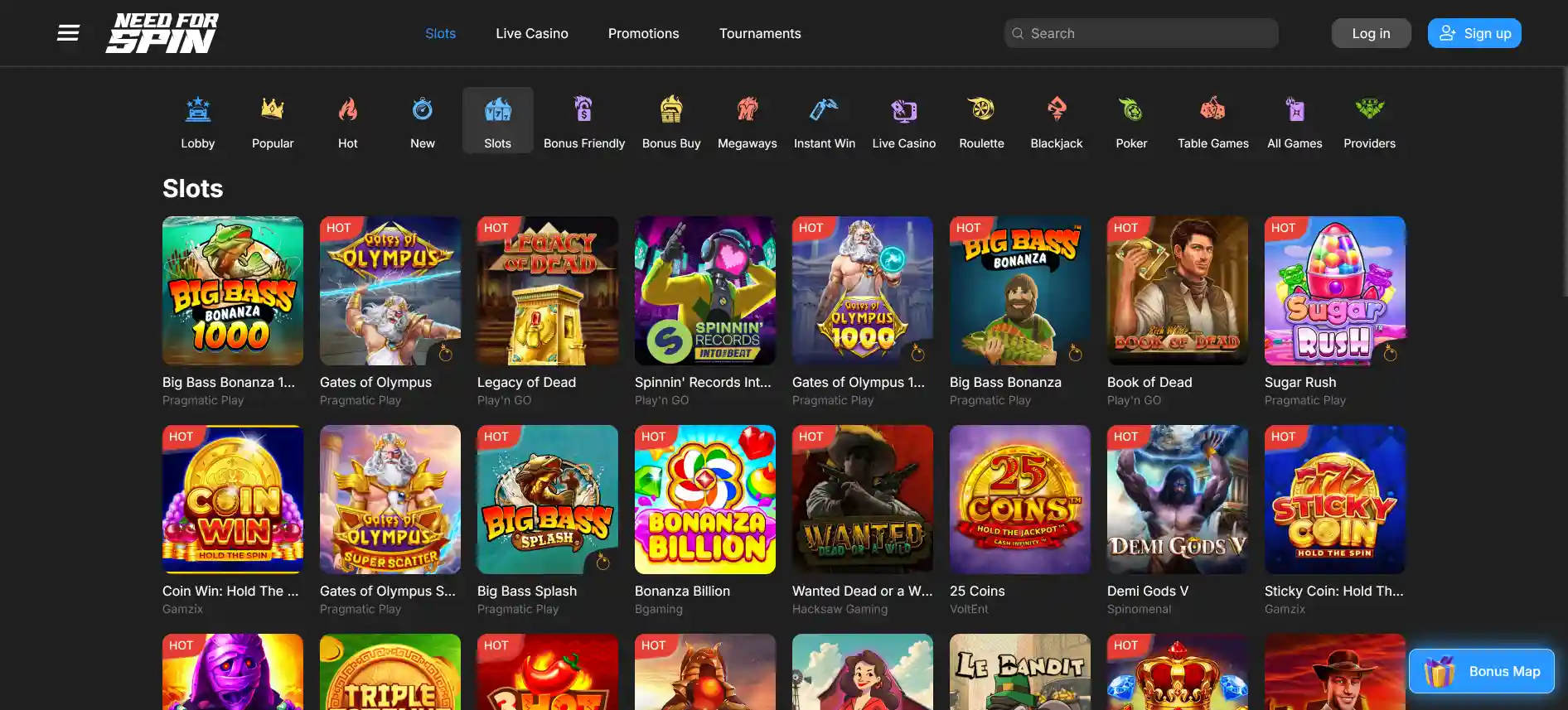Open the Promotions menu item
The width and height of the screenshot is (1568, 710).
point(643,33)
